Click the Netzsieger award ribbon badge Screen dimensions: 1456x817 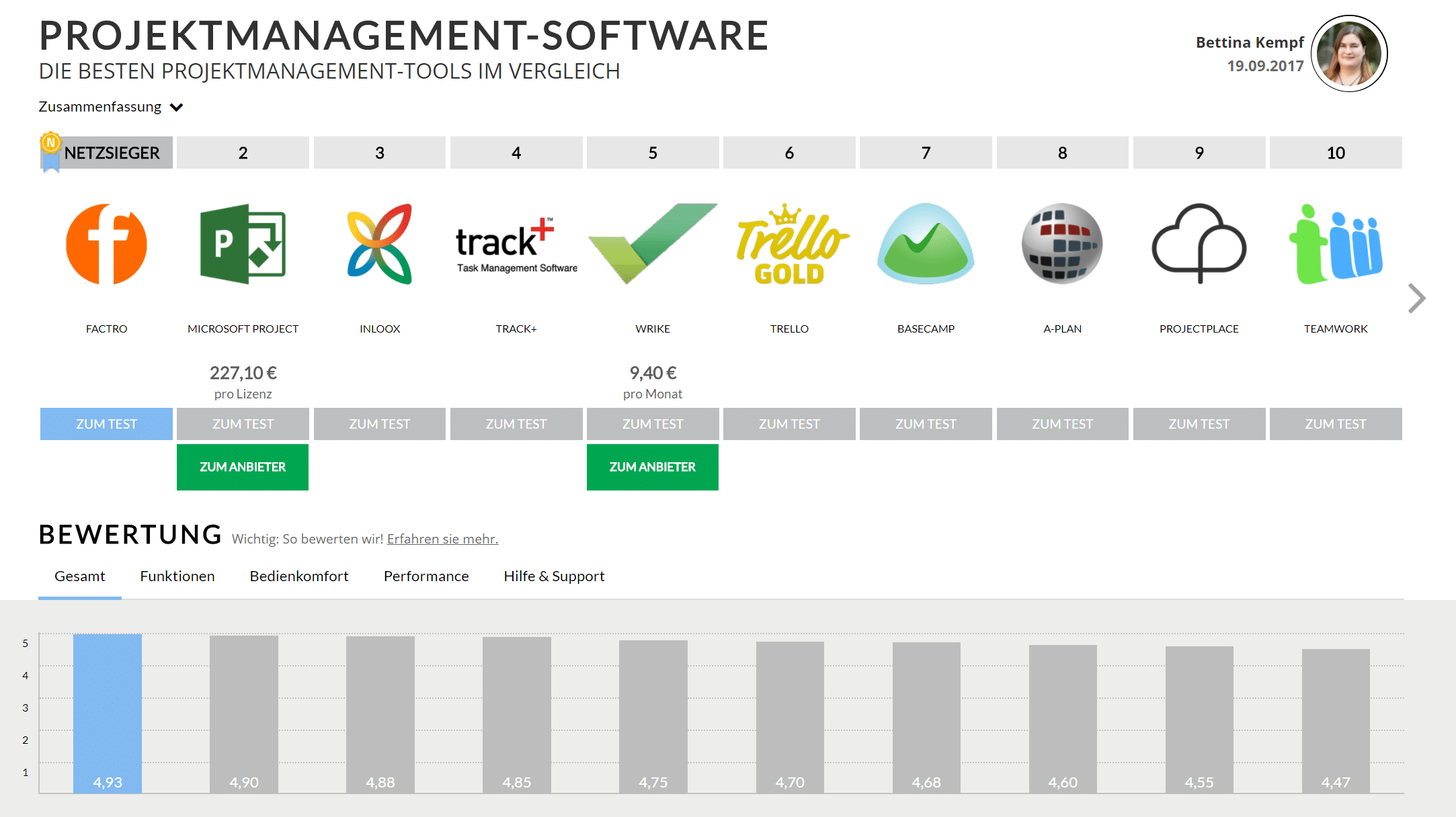click(x=50, y=152)
